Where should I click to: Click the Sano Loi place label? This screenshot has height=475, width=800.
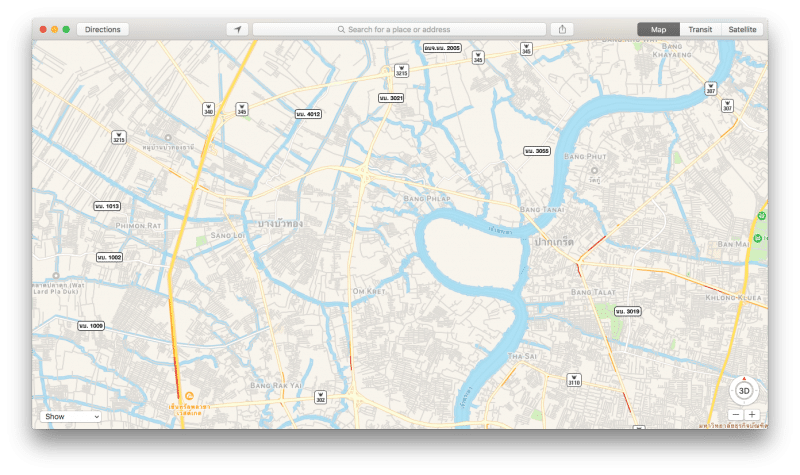click(x=228, y=235)
